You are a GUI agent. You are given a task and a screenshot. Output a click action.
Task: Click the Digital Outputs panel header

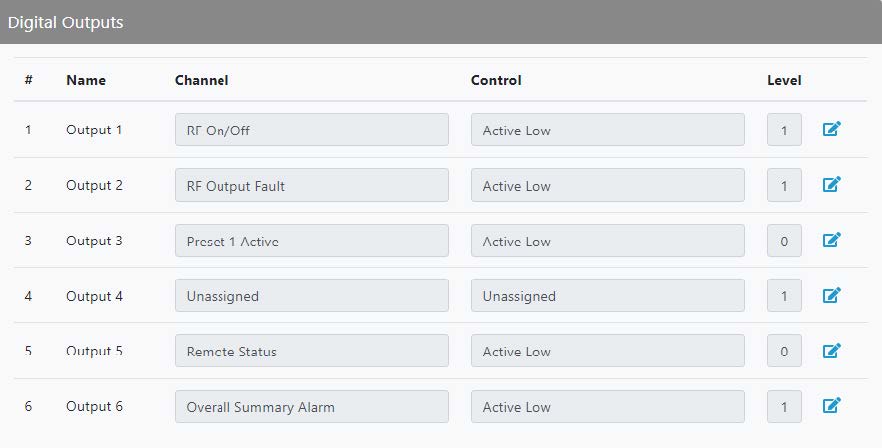click(440, 22)
